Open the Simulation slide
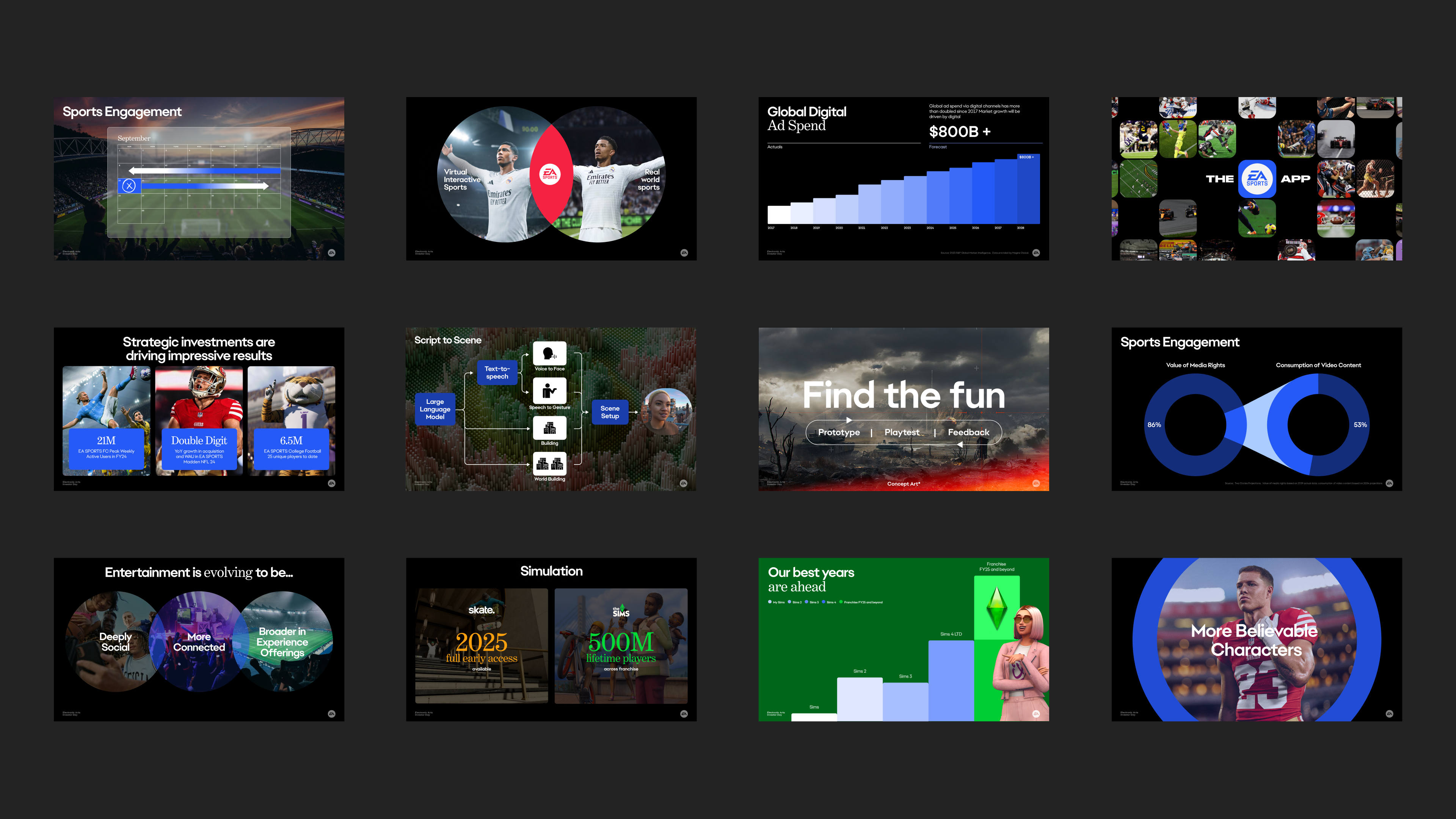Image resolution: width=1456 pixels, height=819 pixels. (x=551, y=639)
